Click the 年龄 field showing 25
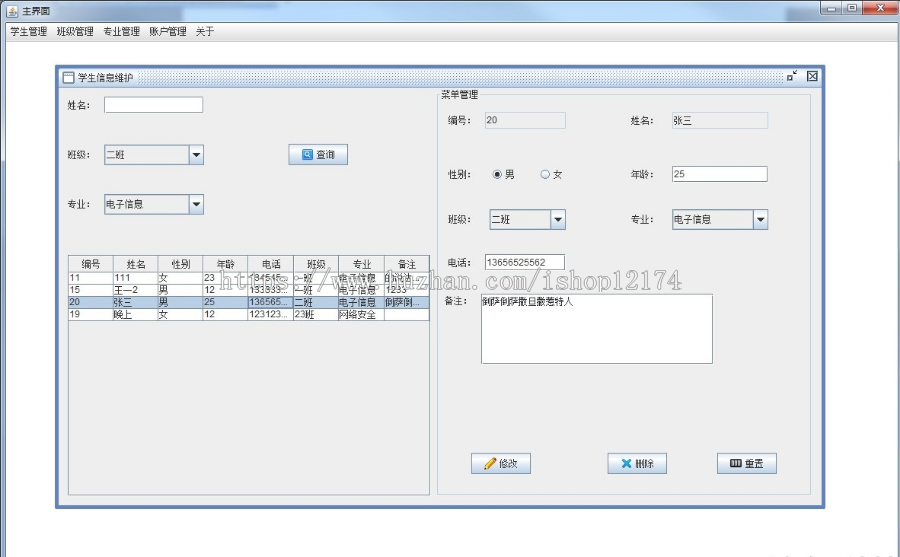Viewport: 900px width, 557px height. pos(720,174)
